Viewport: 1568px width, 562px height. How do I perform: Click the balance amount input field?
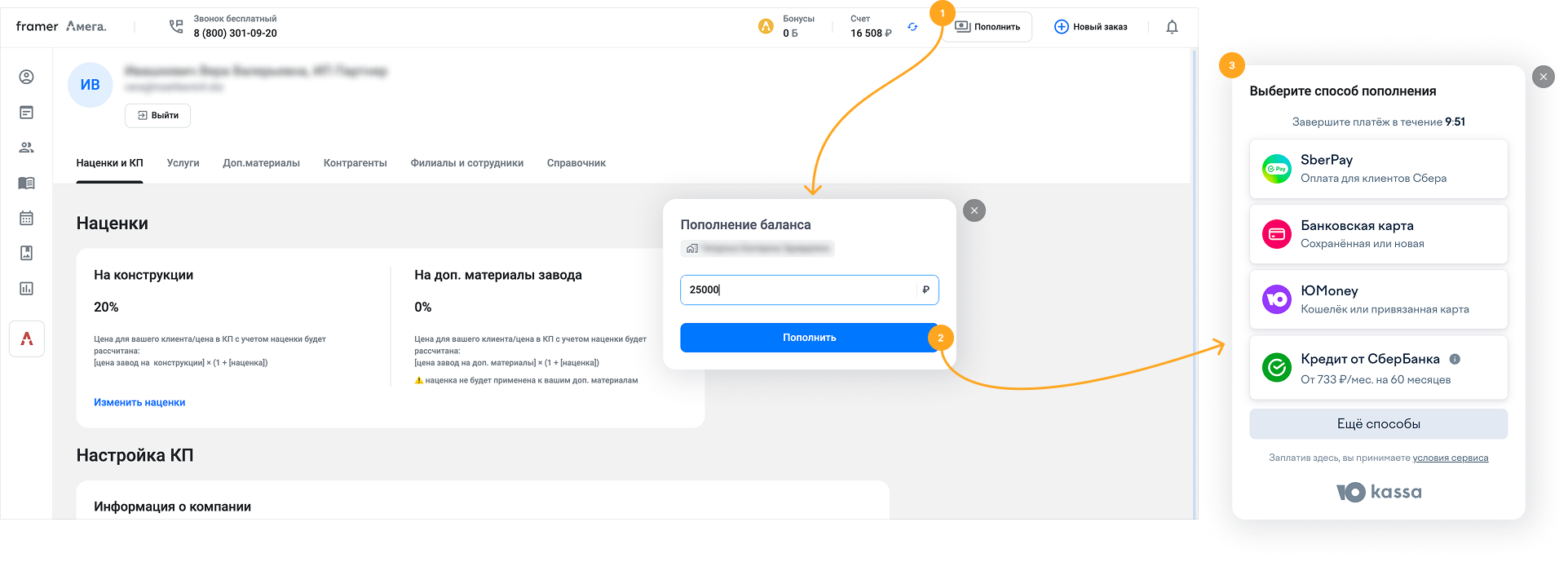[x=799, y=290]
